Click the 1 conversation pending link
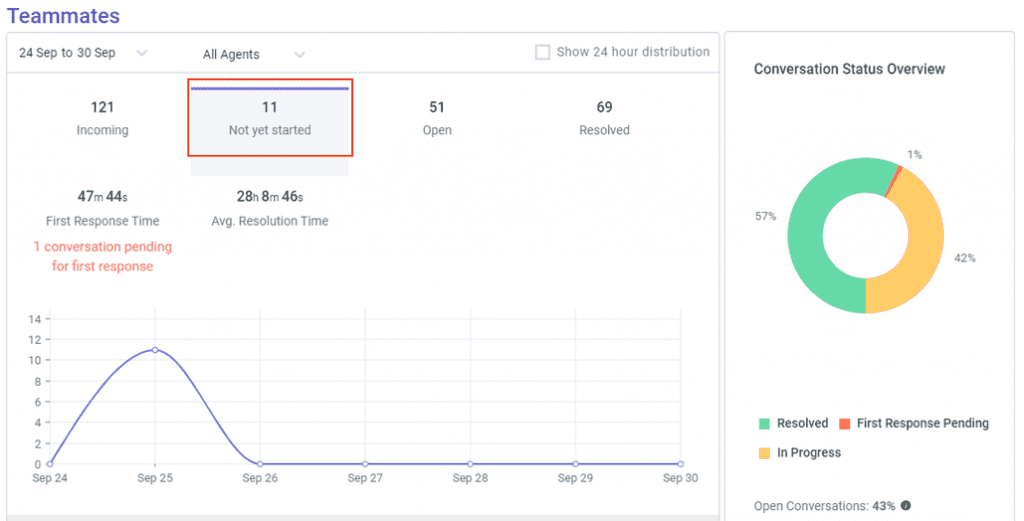Screen dimensions: 1024x521 coord(103,257)
